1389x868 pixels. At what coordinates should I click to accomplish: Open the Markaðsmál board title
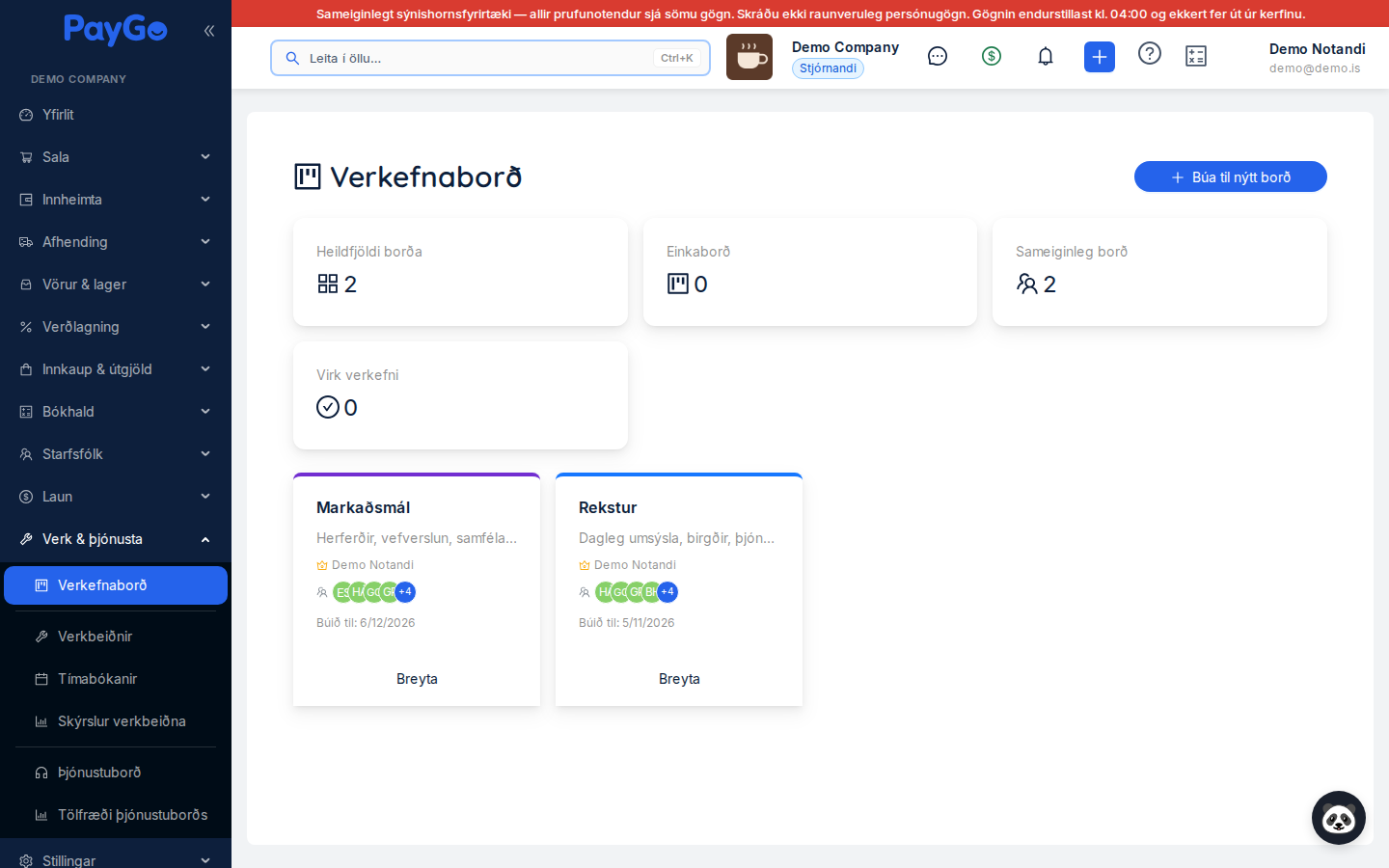(x=364, y=507)
